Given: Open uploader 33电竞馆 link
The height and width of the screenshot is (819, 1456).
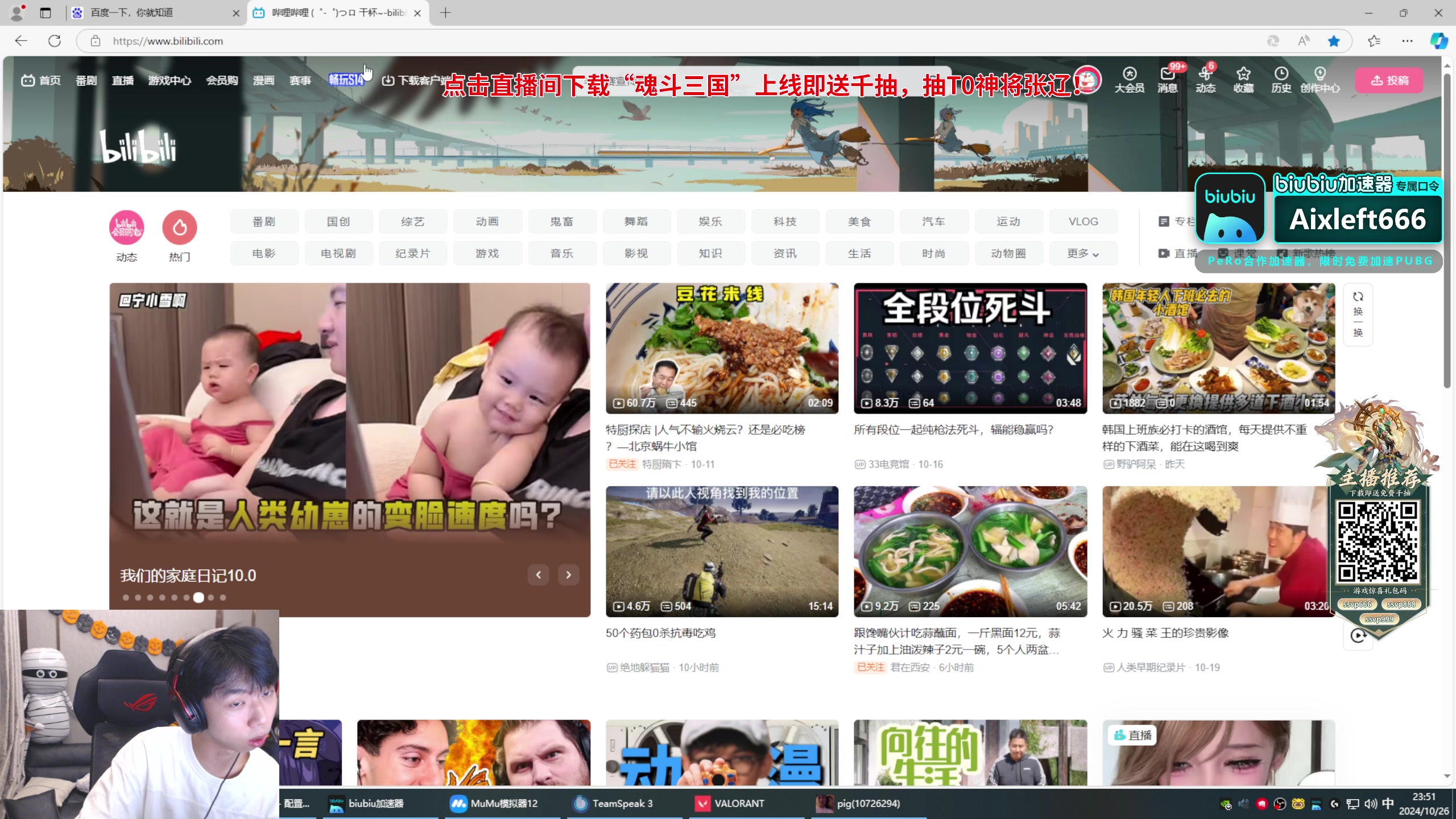Looking at the screenshot, I should (x=888, y=464).
